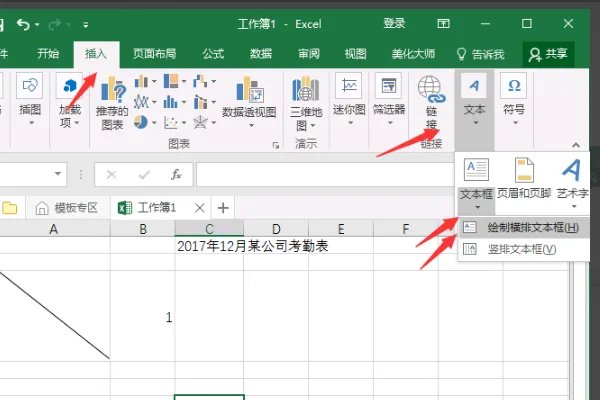Open the 模板专区 tab

(x=67, y=208)
